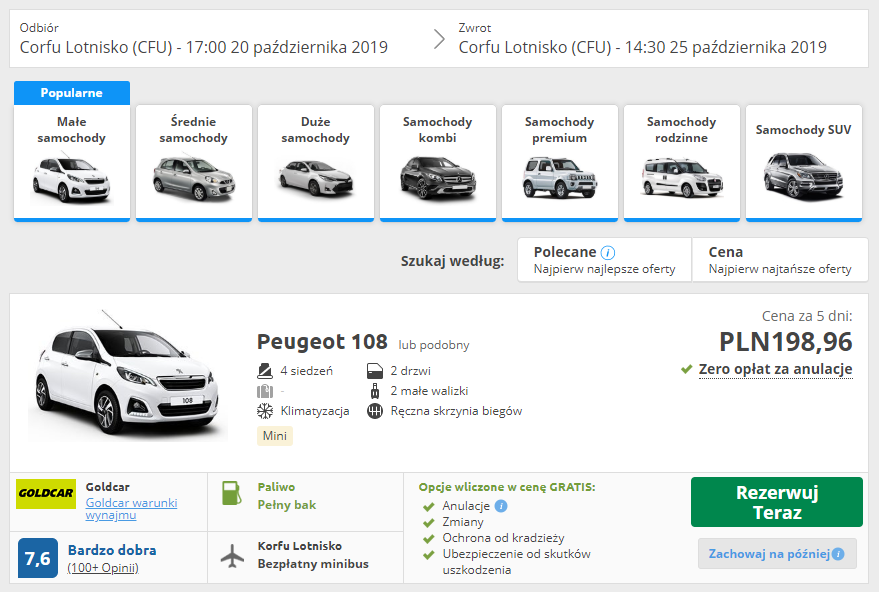879x592 pixels.
Task: Open the 100+ Opinii reviews link
Action: click(103, 568)
